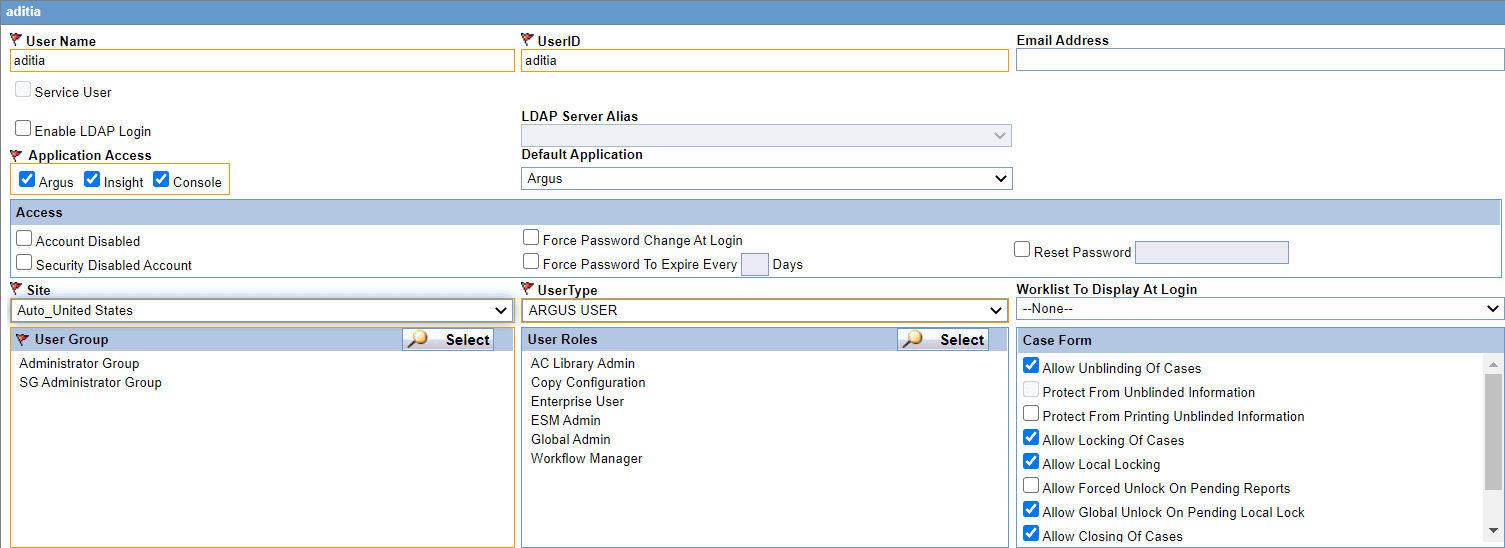
Task: Uncheck the Insight application access
Action: coord(92,180)
